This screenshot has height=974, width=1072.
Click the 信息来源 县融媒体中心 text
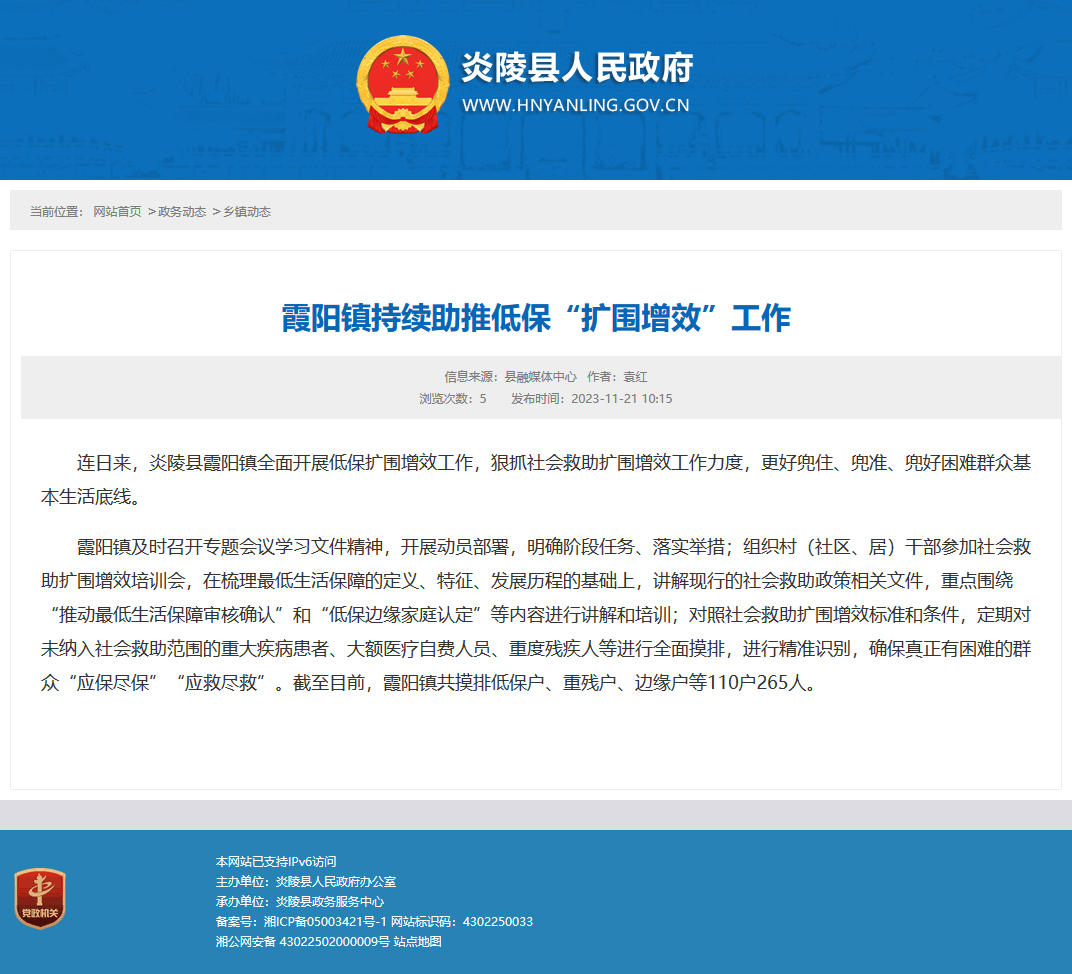point(510,377)
